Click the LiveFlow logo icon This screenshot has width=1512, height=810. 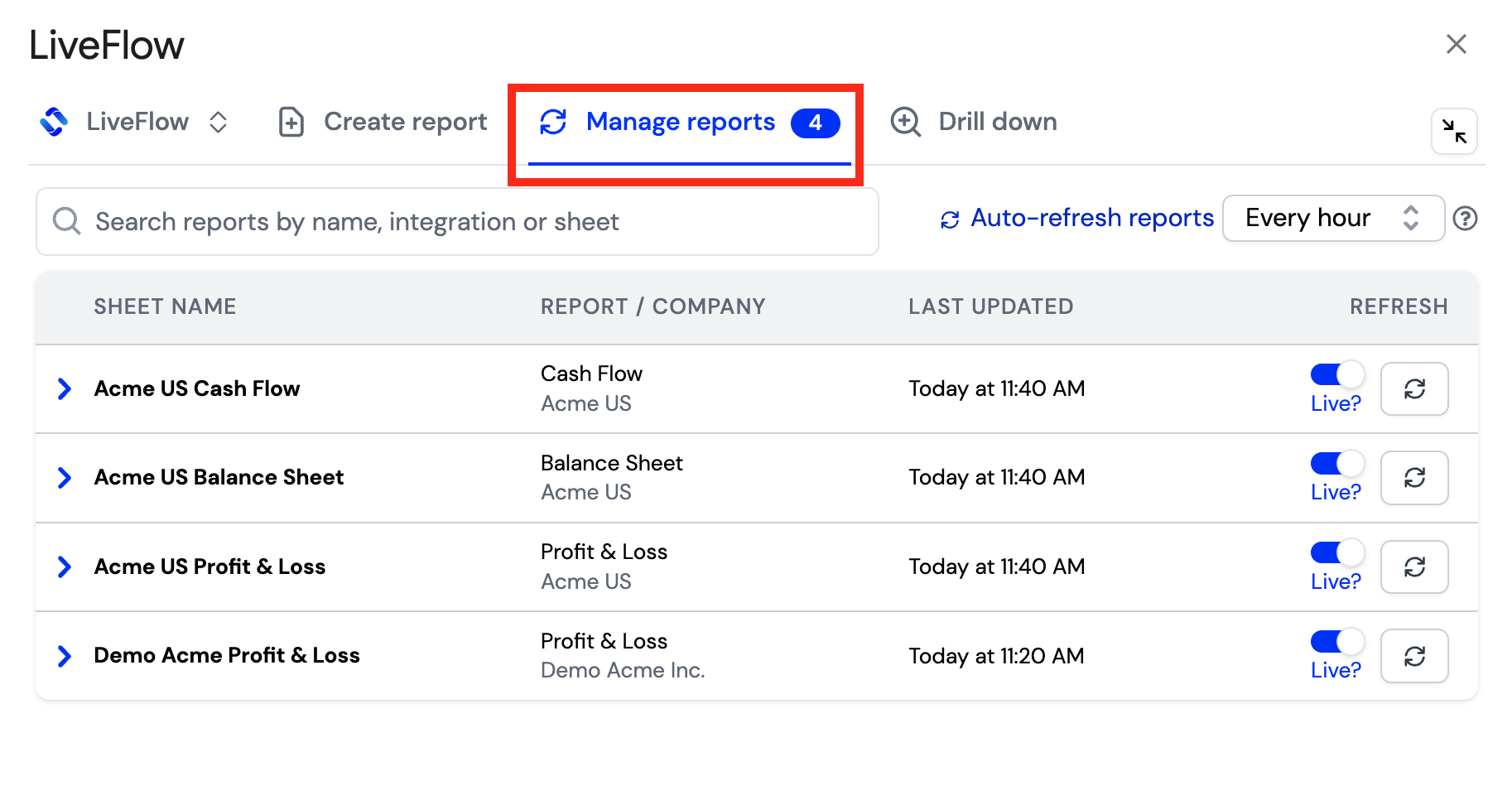tap(55, 122)
